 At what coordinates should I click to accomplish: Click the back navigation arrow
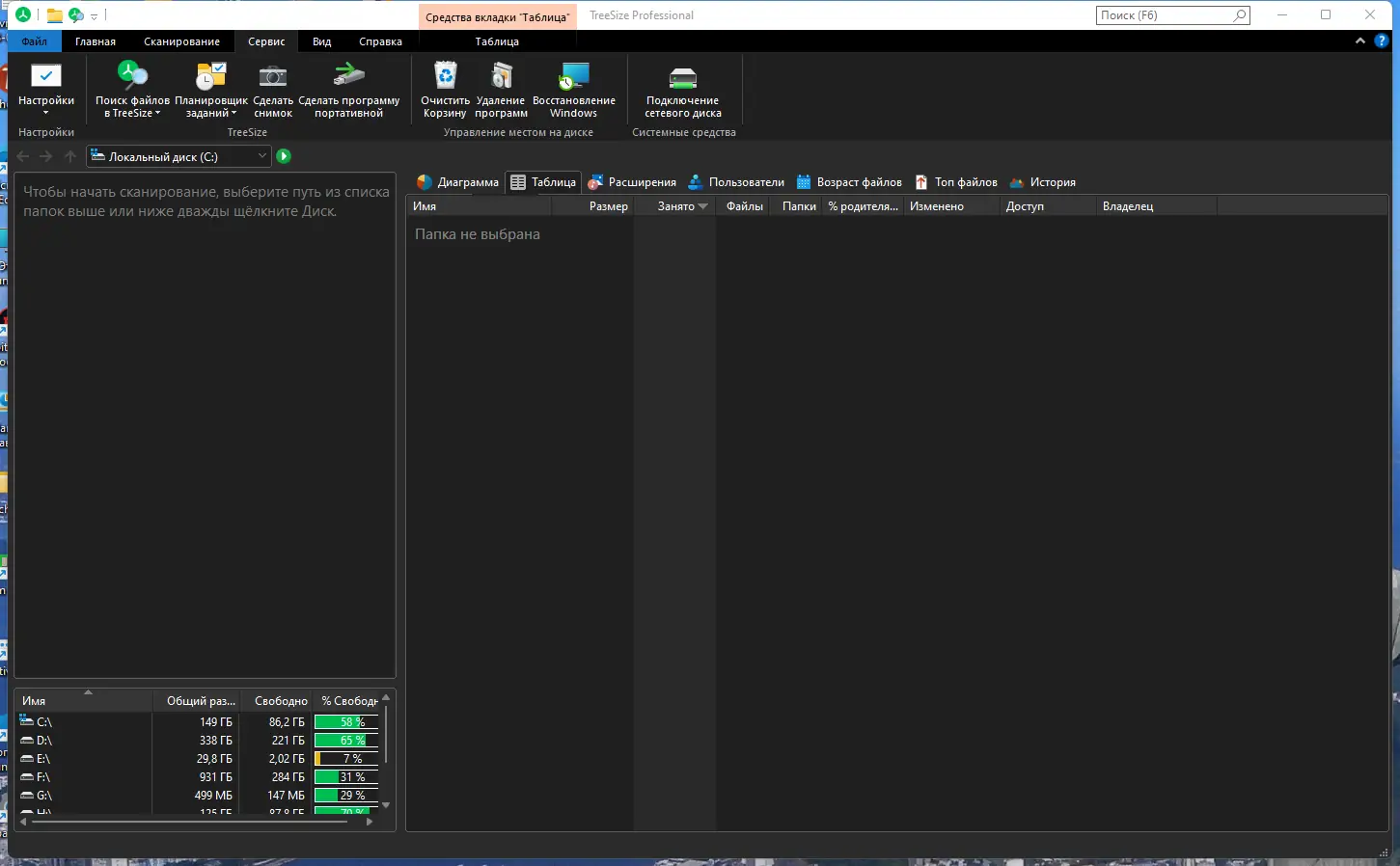click(x=23, y=156)
